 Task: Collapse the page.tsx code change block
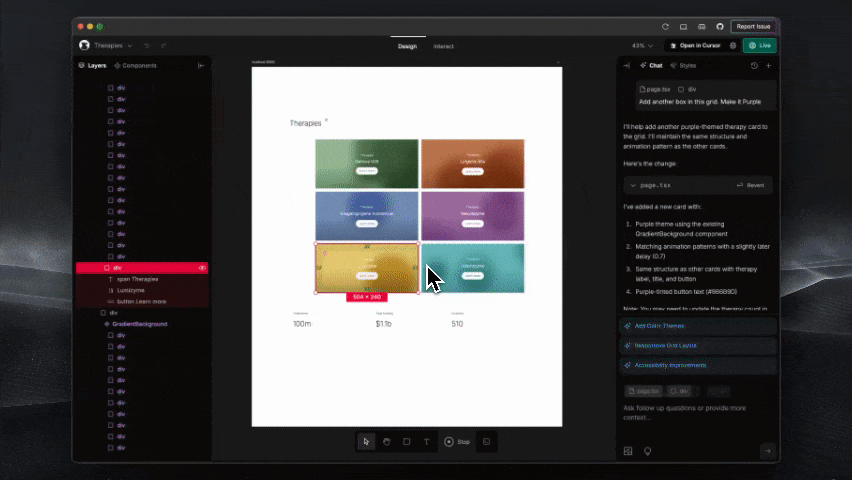coord(632,185)
